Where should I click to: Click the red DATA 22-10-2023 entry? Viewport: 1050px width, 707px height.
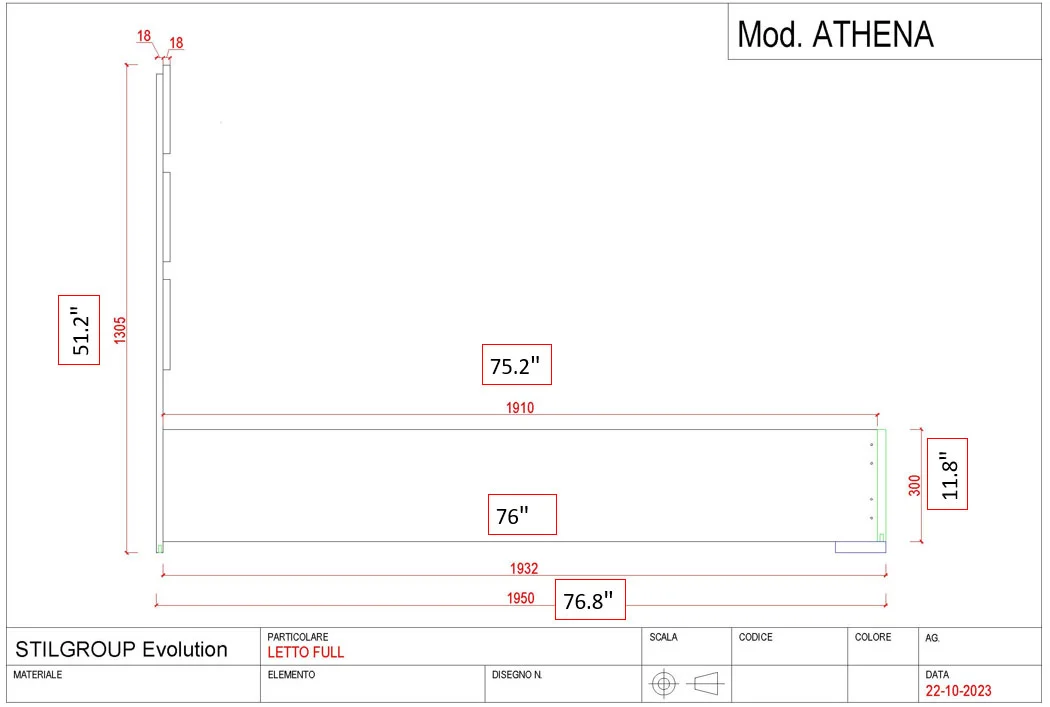pyautogui.click(x=959, y=690)
